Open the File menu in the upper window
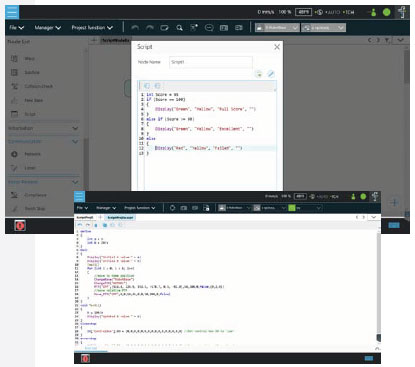The image size is (415, 367). pyautogui.click(x=17, y=28)
